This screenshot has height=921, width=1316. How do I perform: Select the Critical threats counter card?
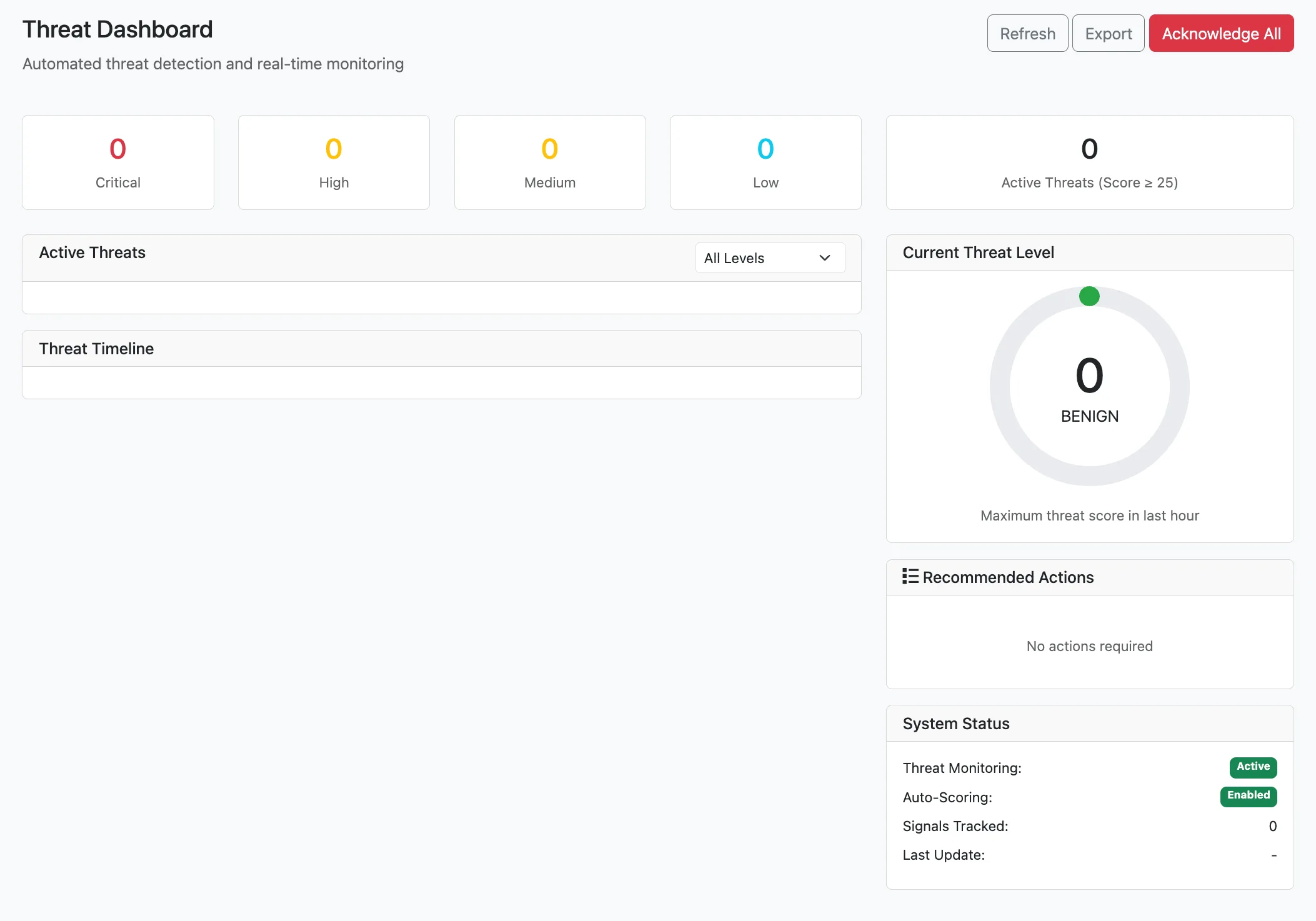[x=117, y=162]
